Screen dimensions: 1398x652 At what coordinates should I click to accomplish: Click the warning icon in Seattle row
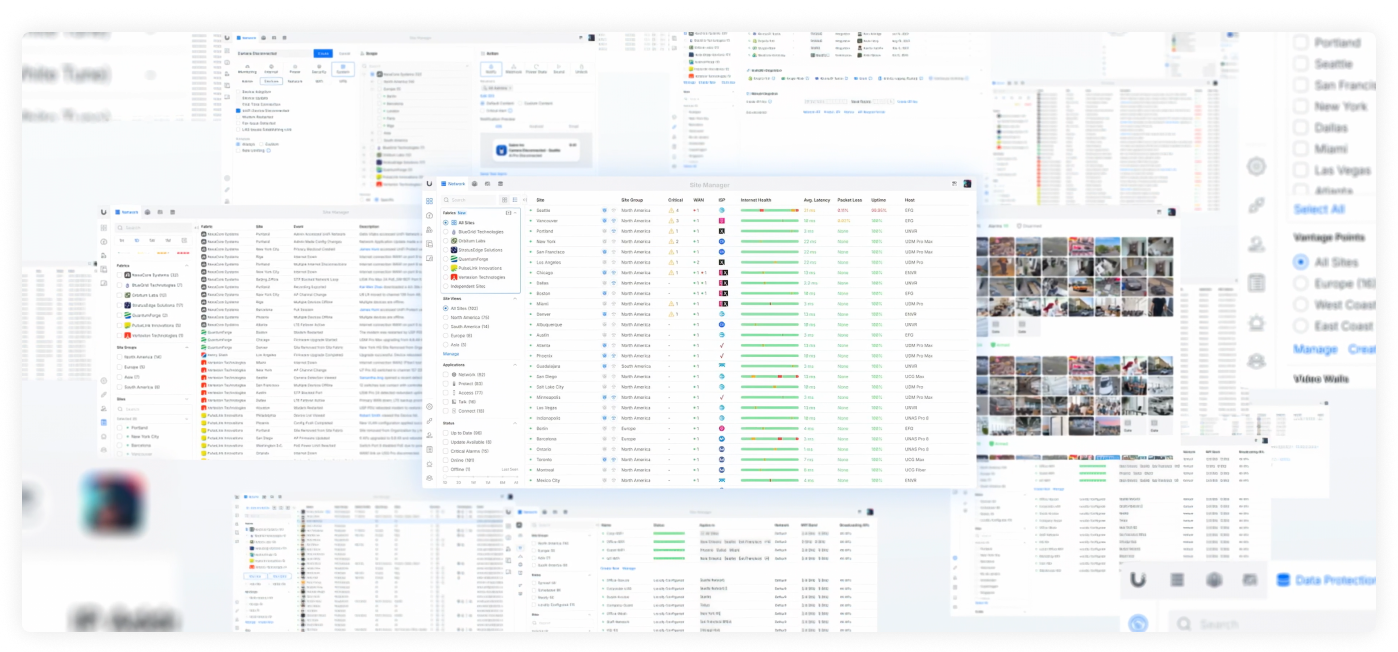click(673, 211)
